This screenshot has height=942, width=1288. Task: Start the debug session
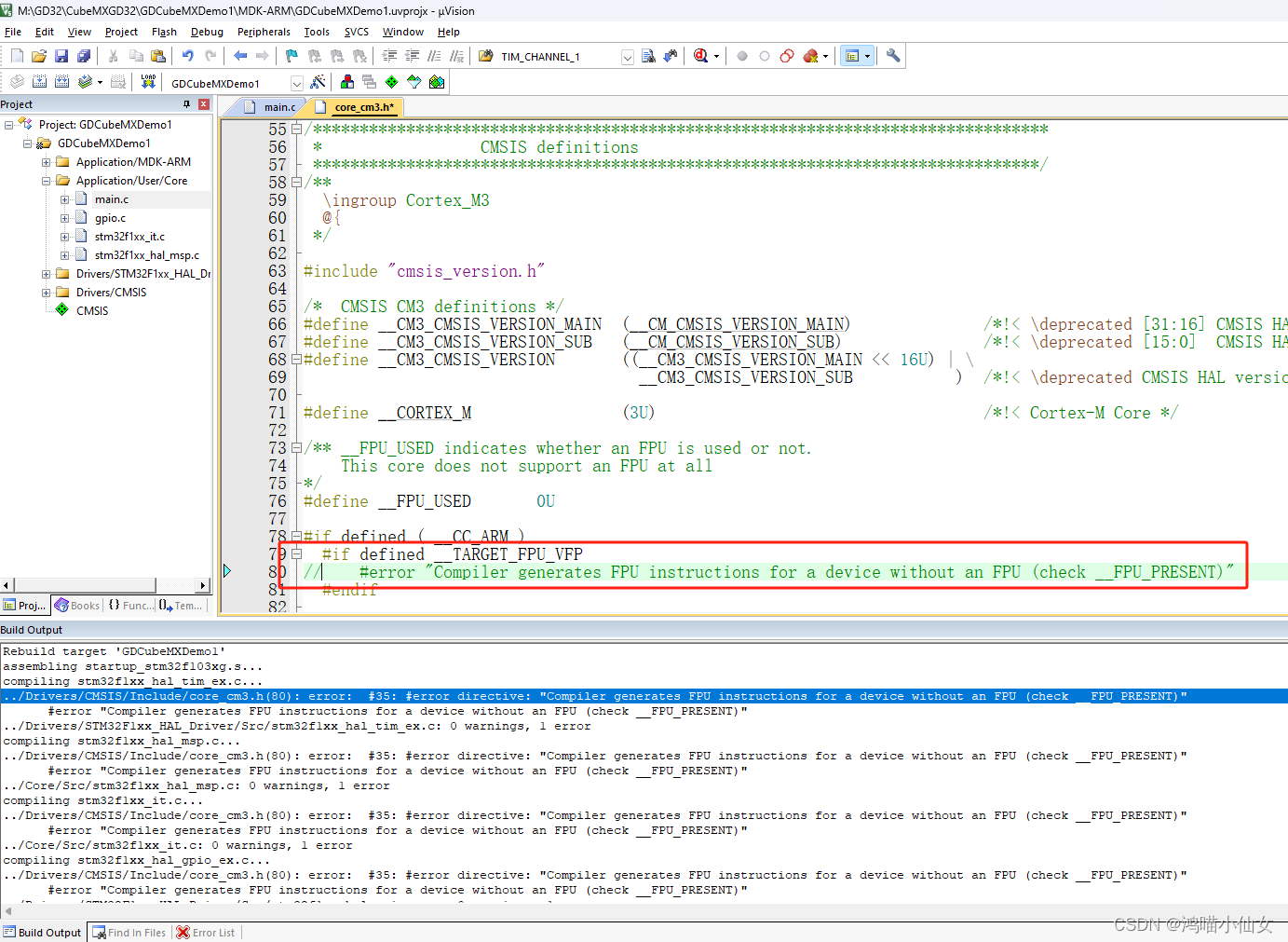(x=700, y=56)
